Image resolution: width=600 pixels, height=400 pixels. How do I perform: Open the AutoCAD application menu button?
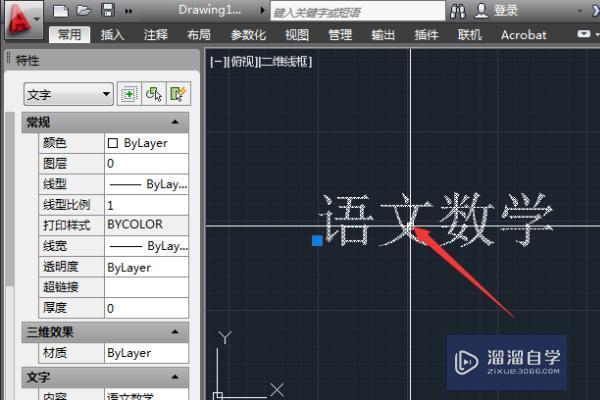click(24, 19)
